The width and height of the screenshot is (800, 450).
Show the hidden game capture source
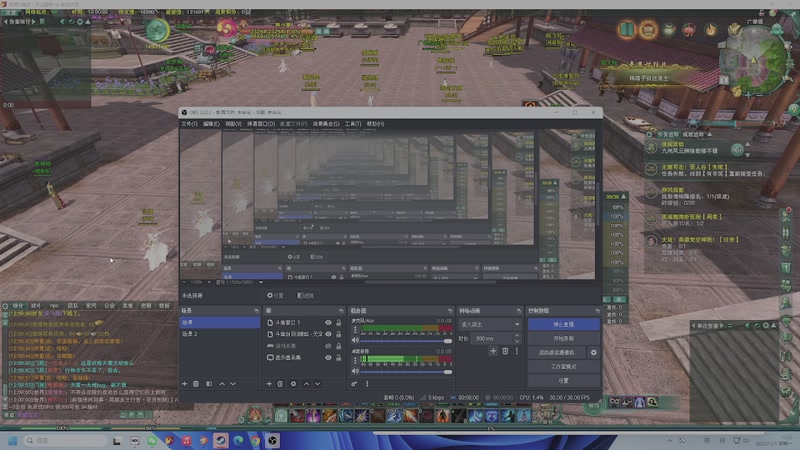tap(328, 346)
